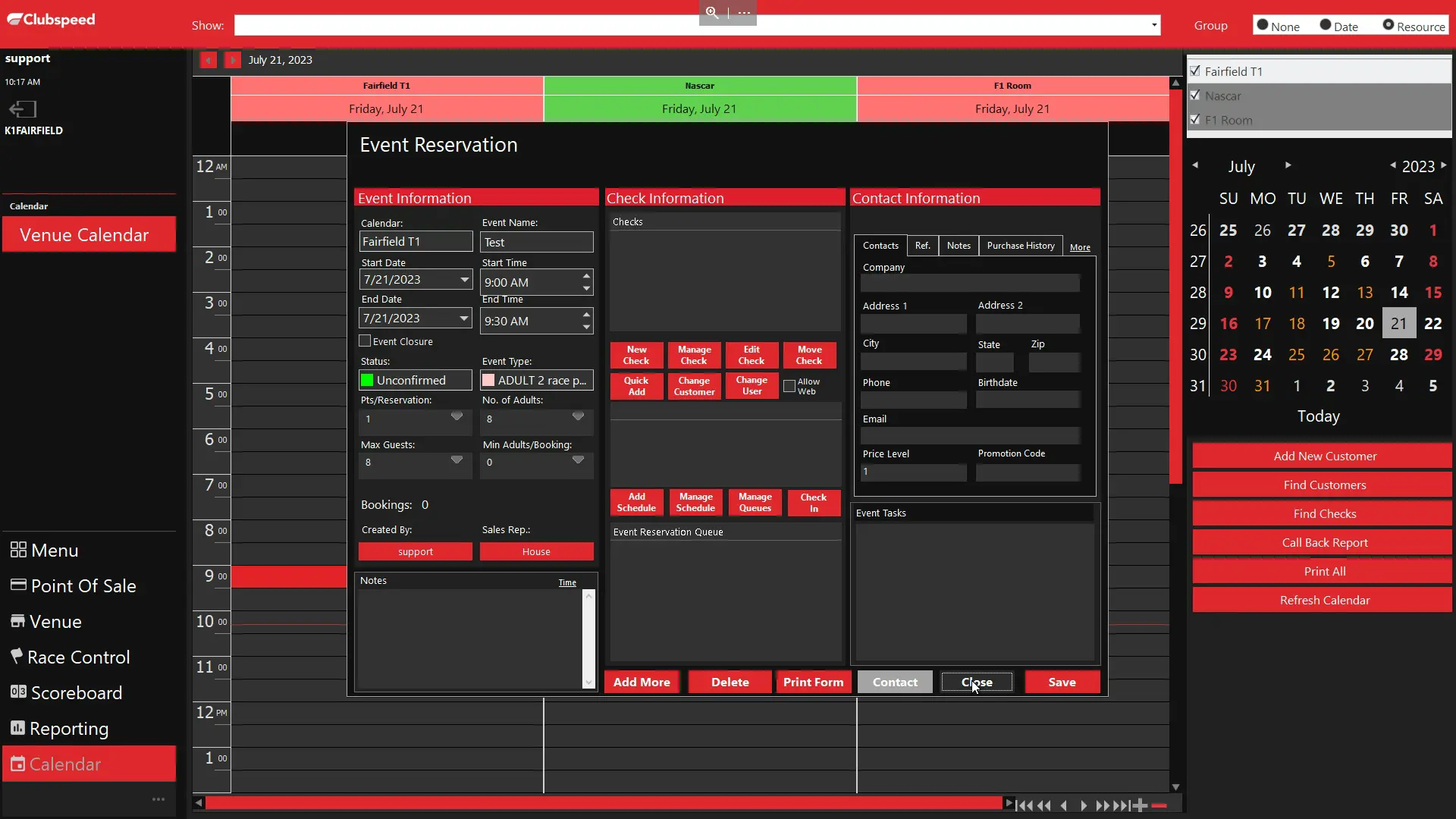Click the magnifier zoom icon at top
This screenshot has height=819, width=1456.
click(x=712, y=13)
